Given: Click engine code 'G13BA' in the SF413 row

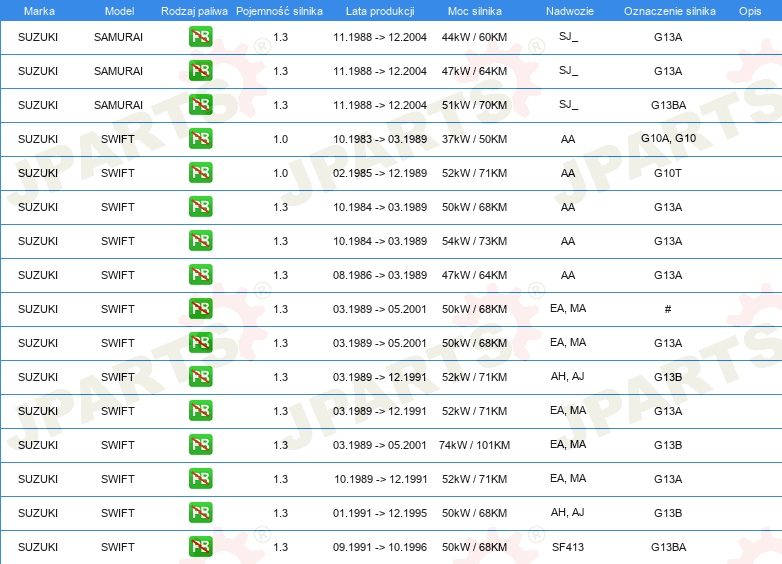Looking at the screenshot, I should point(668,547).
